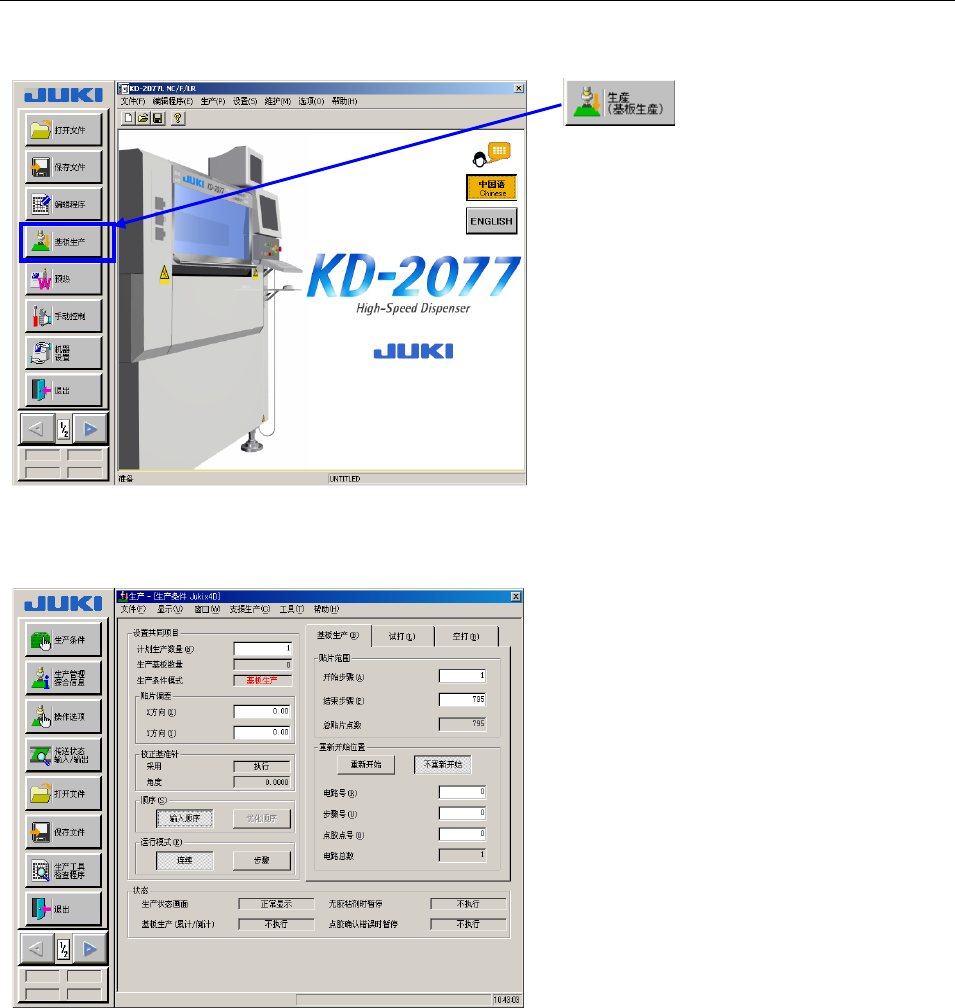Select 优化顺序 optimized order mode
Screen dimensions: 955x1008
click(262, 818)
